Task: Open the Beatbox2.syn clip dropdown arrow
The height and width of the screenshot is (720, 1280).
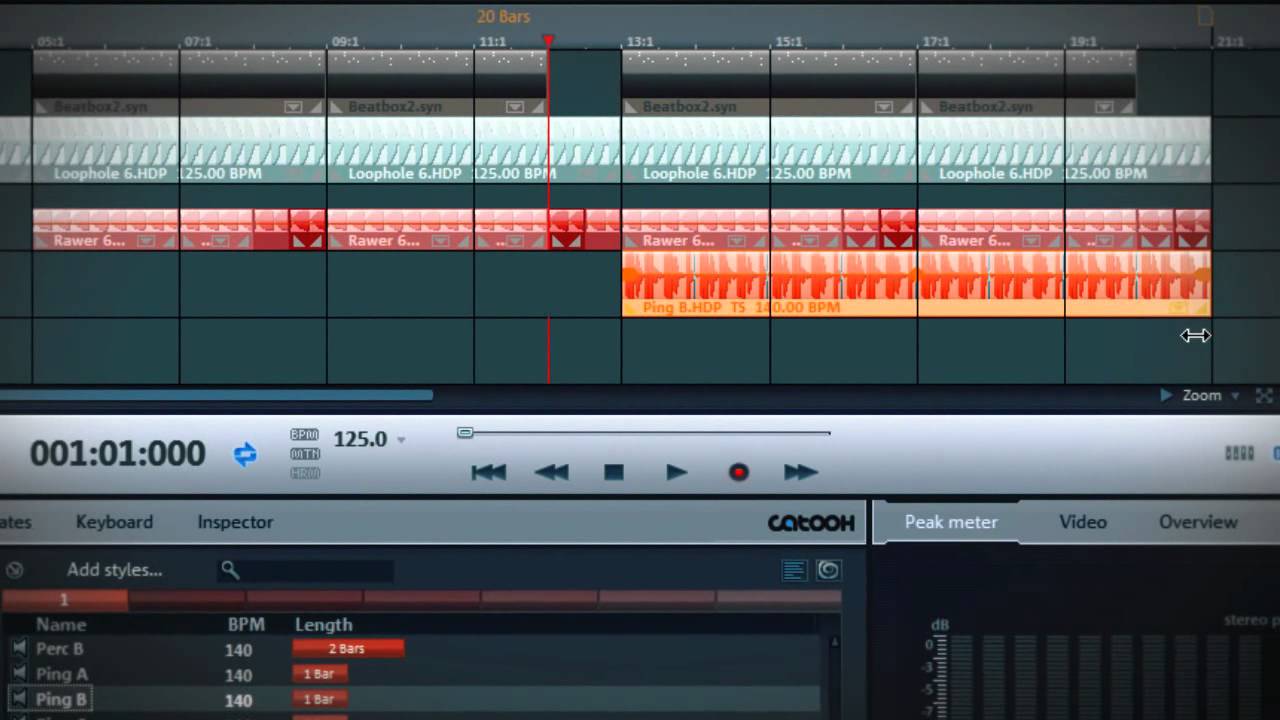Action: (293, 106)
